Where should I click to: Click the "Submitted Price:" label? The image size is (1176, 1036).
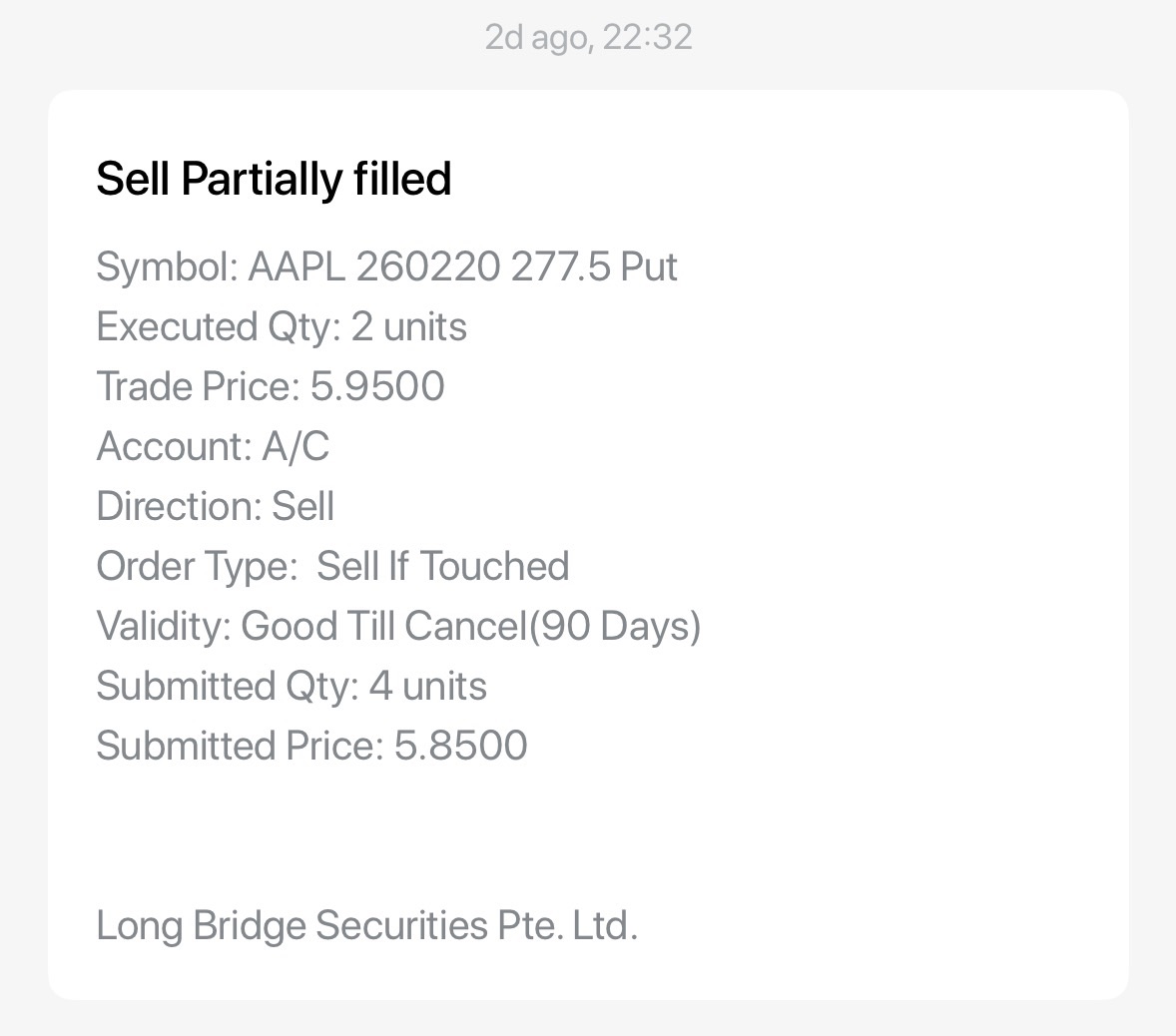pos(240,746)
